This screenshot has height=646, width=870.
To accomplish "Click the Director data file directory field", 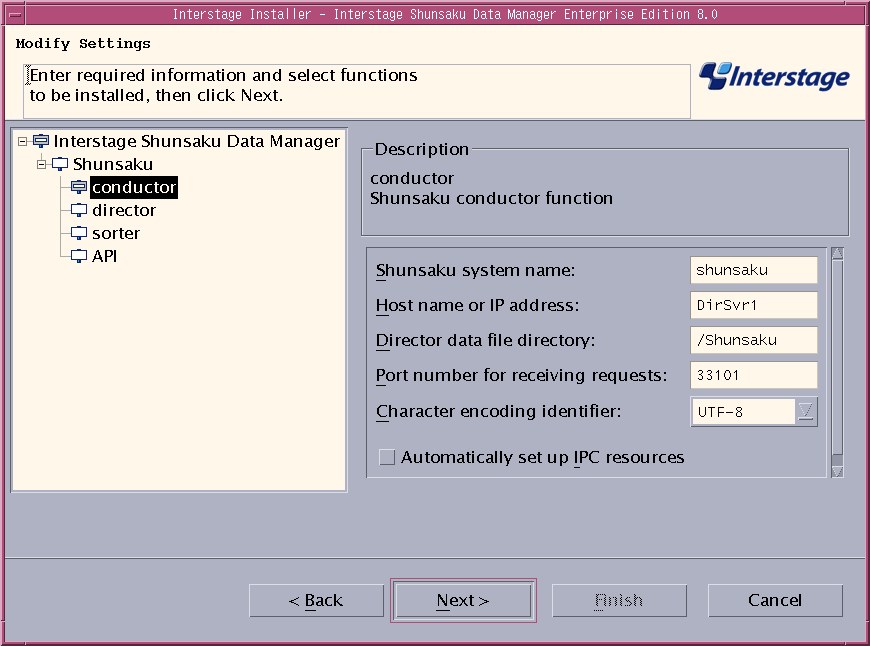I will pos(753,340).
